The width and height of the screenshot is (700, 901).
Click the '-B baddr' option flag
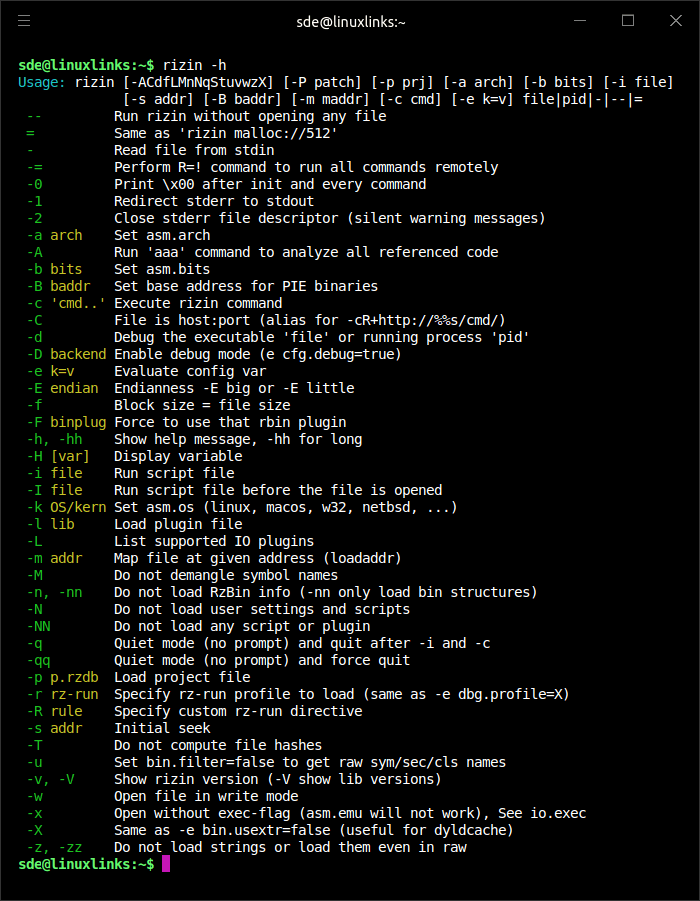click(59, 286)
